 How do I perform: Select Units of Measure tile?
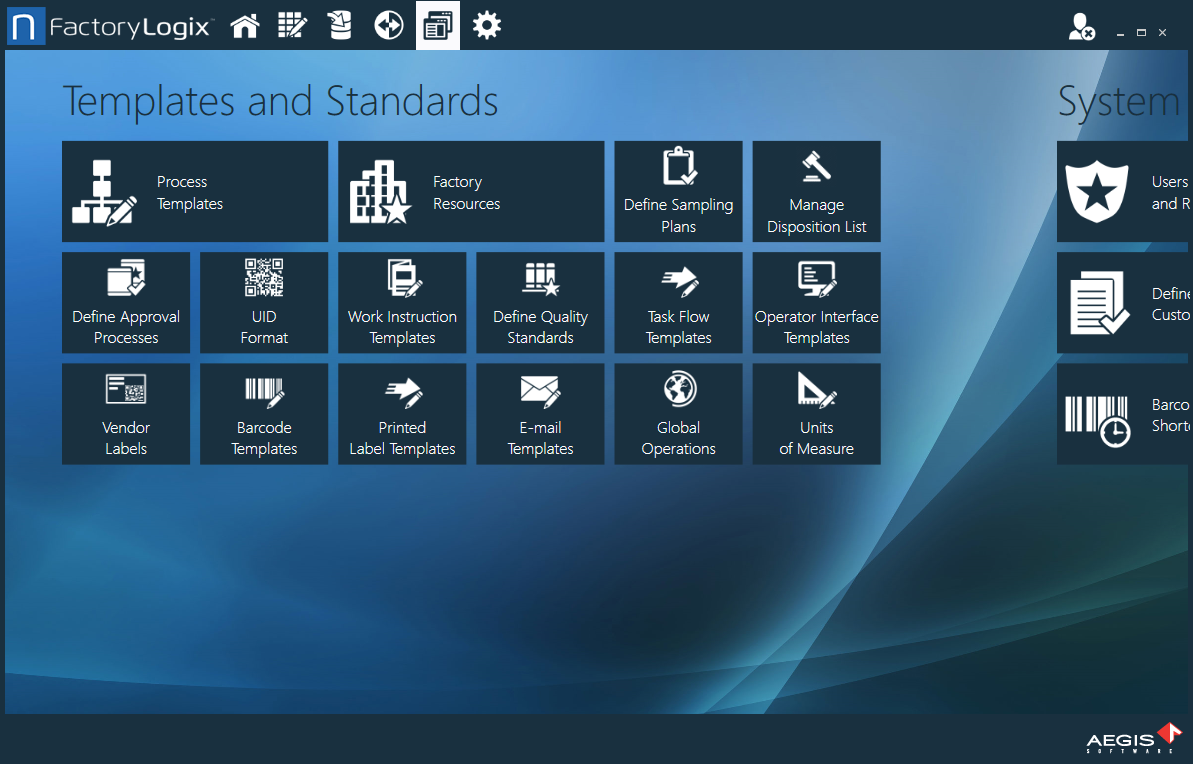pos(816,414)
